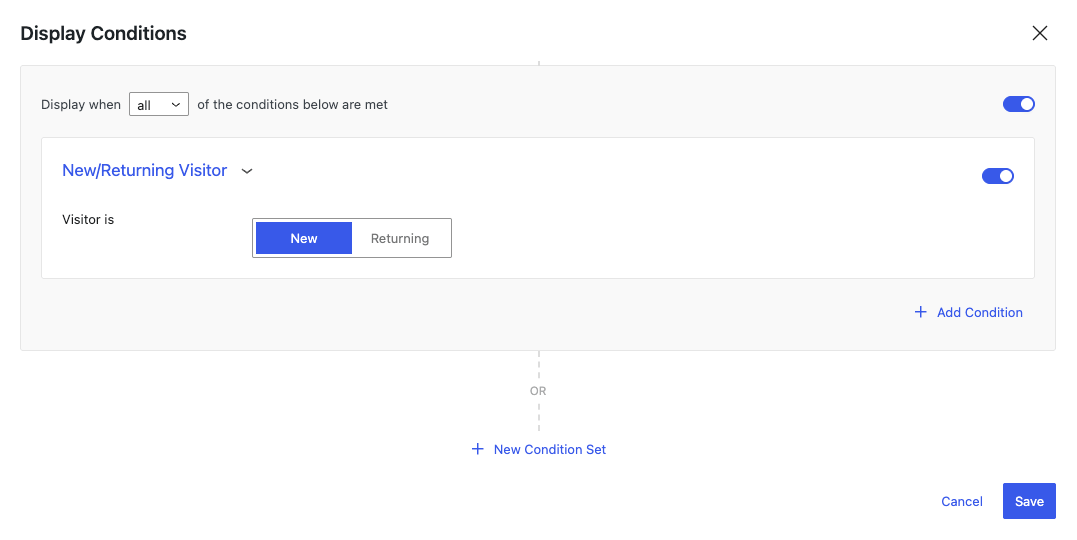Click the 'Visitor is' field label

pos(88,220)
